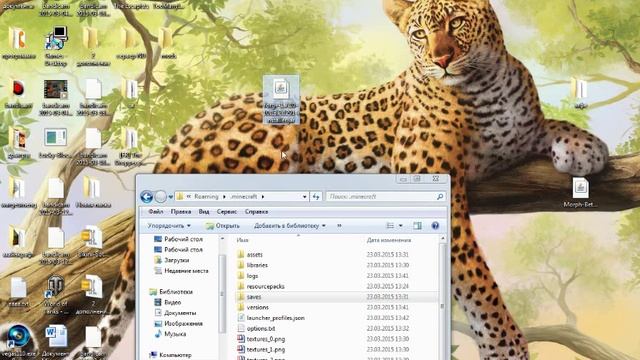This screenshot has width=640, height=360.
Task: Click the magnifier icon in search box
Action: [440, 197]
